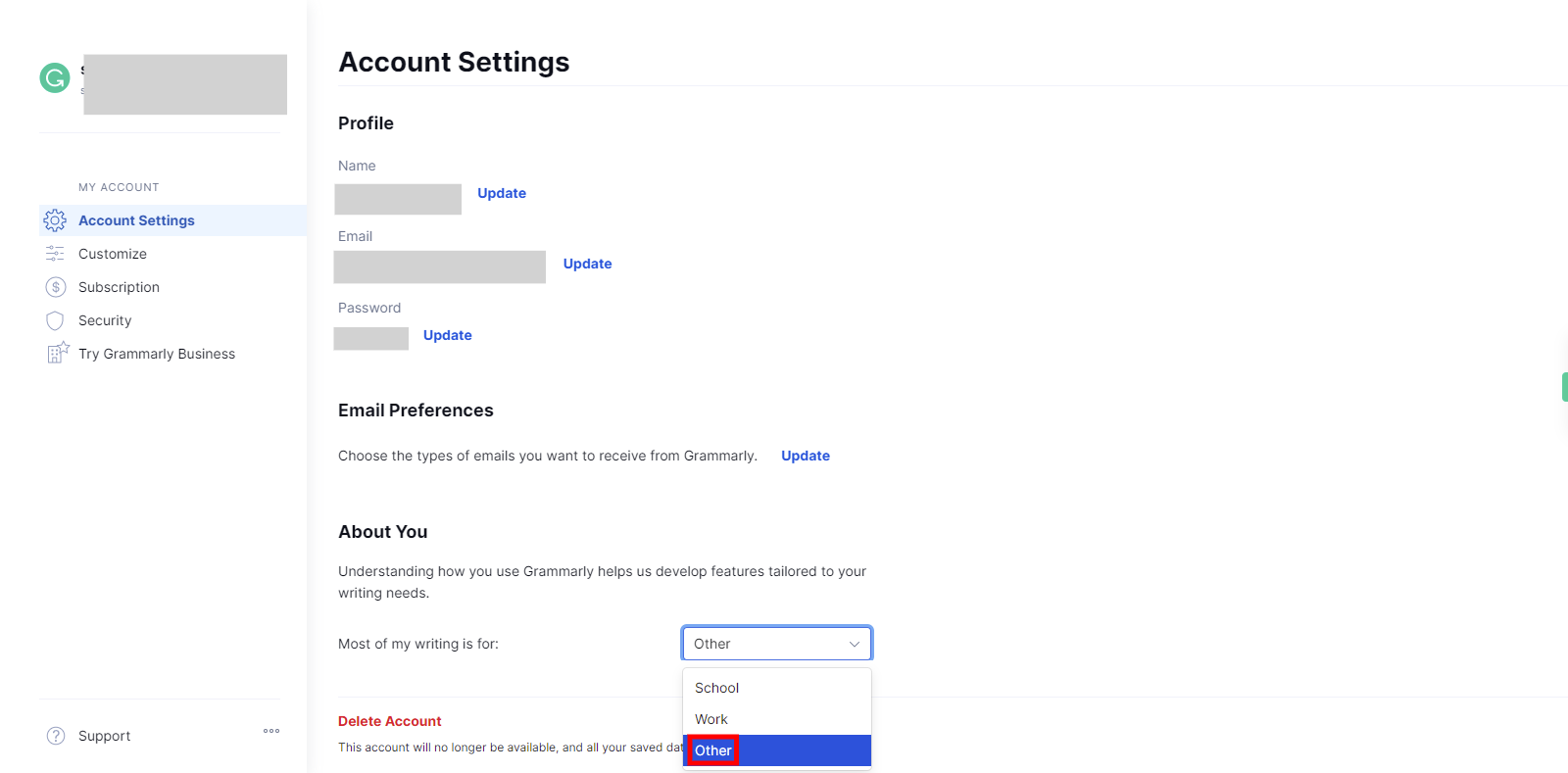Click the Delete Account link
1568x773 pixels.
[x=390, y=721]
